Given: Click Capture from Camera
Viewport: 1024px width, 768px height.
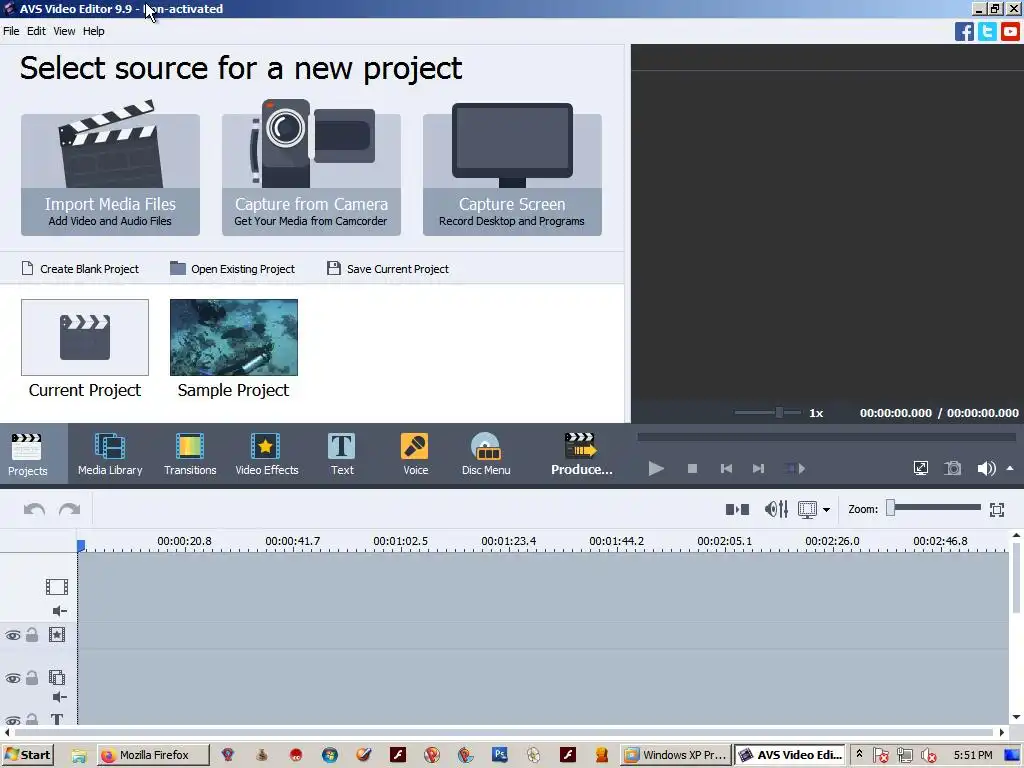Looking at the screenshot, I should 312,168.
